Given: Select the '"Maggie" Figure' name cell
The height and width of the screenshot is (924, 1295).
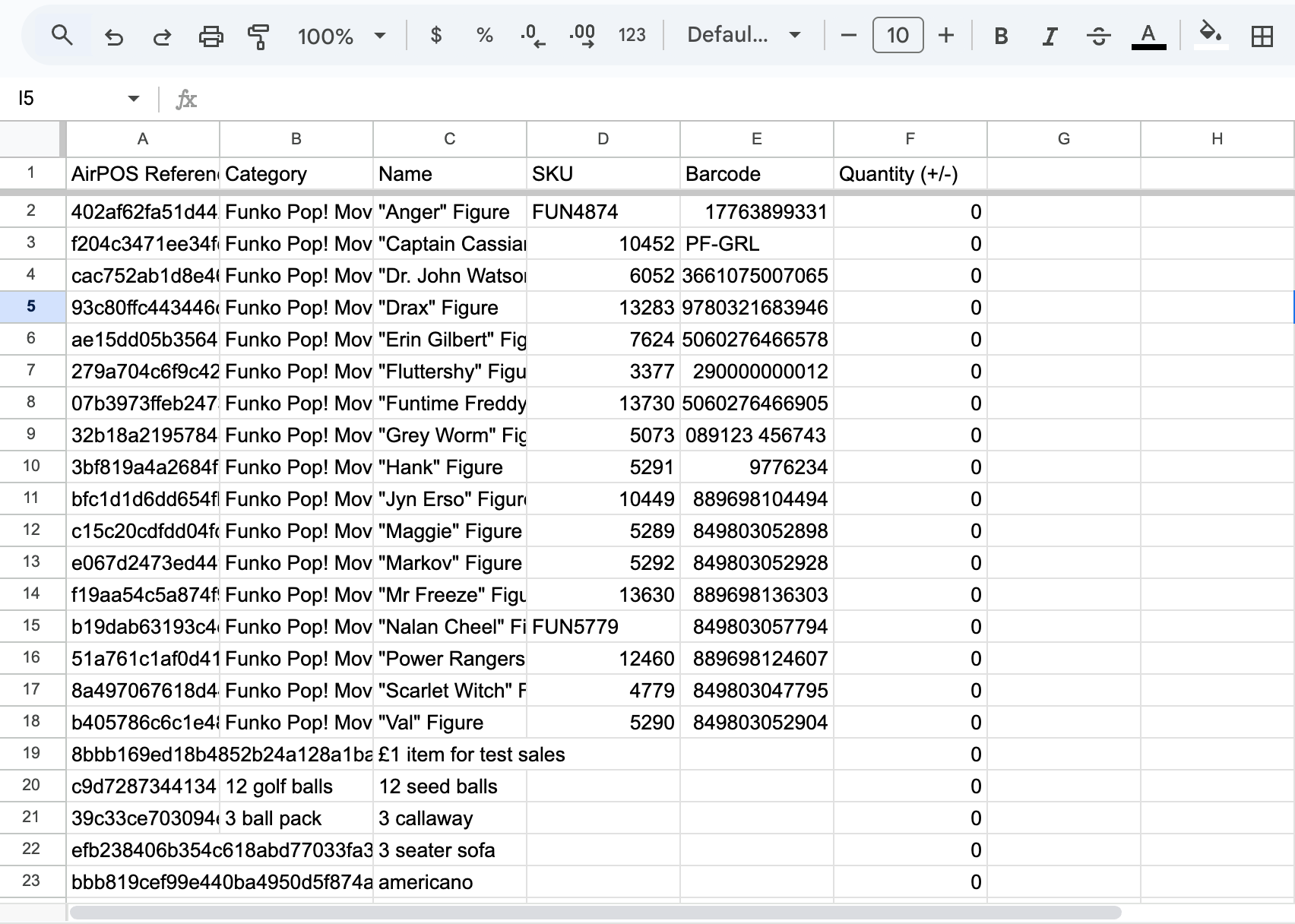Looking at the screenshot, I should coord(450,531).
